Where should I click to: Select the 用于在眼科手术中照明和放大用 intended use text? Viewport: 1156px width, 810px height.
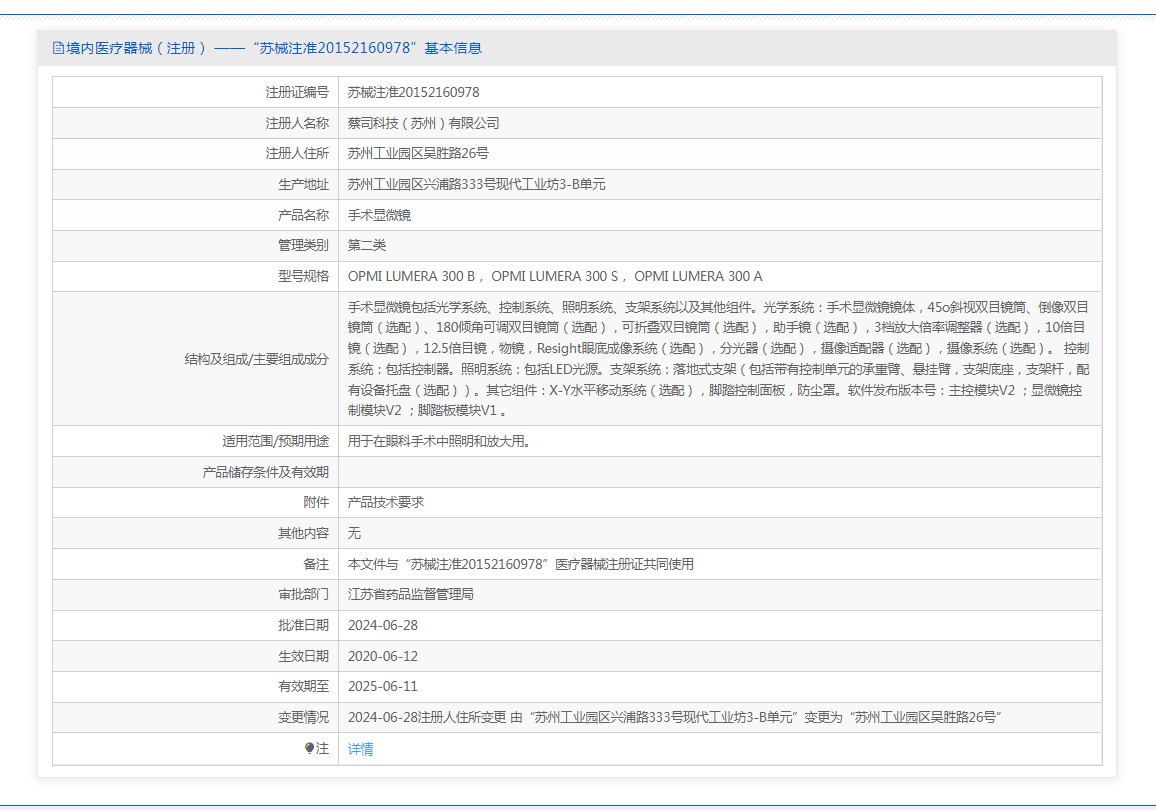(x=438, y=441)
